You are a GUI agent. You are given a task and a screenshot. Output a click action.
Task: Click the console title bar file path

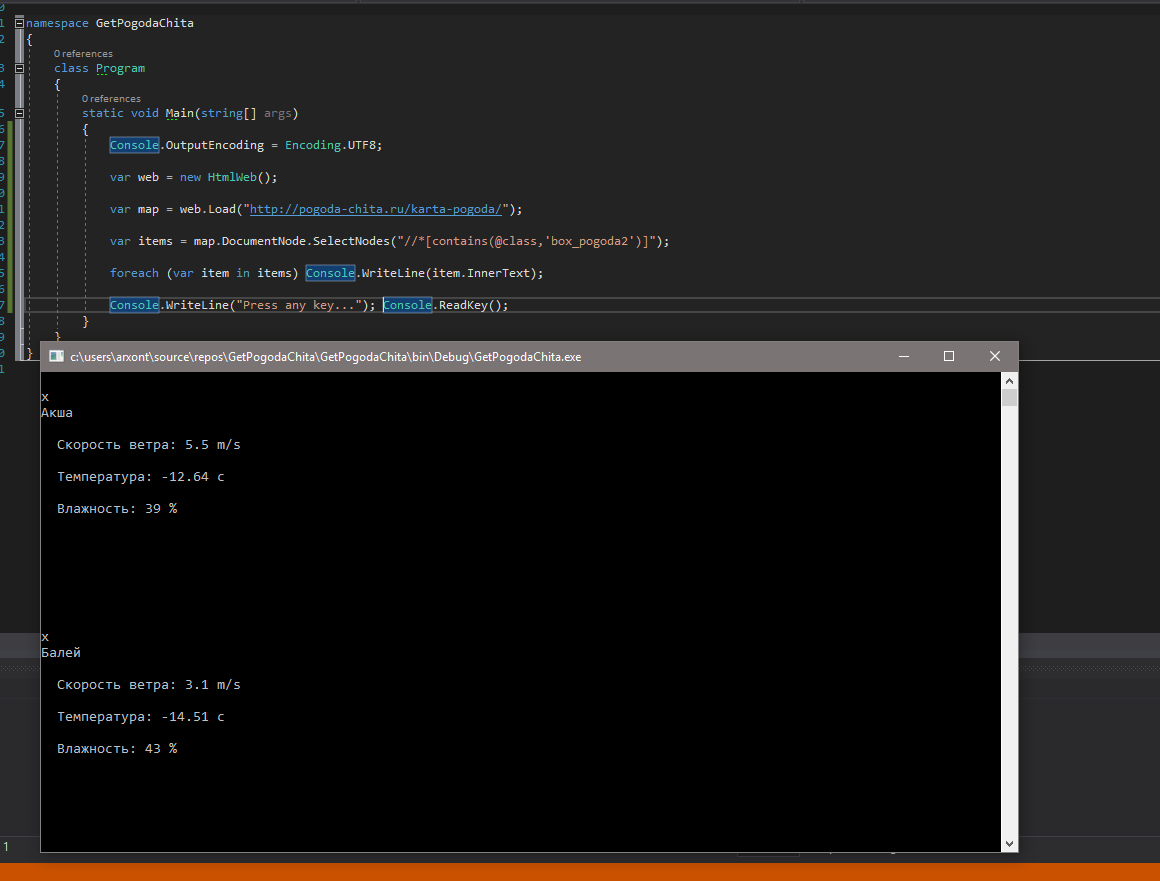[x=325, y=357]
